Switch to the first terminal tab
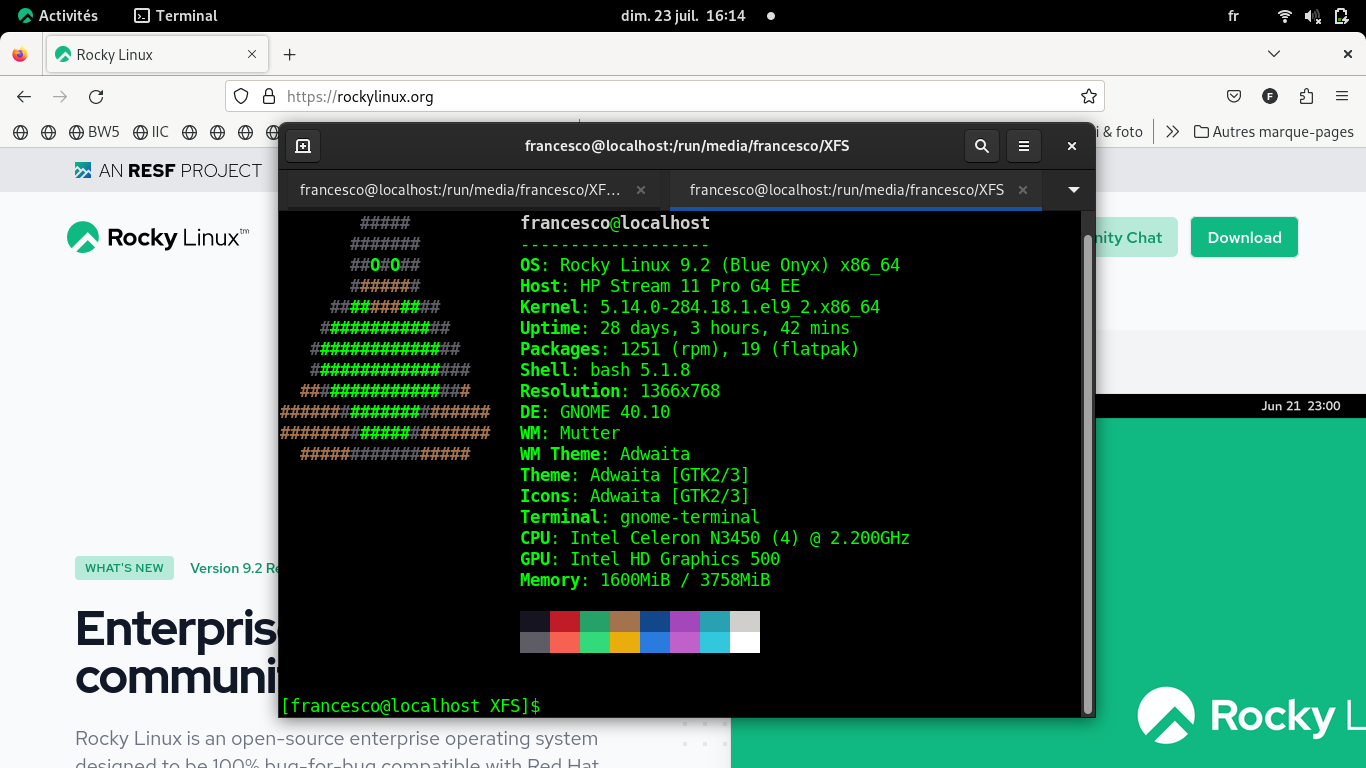 (460, 190)
